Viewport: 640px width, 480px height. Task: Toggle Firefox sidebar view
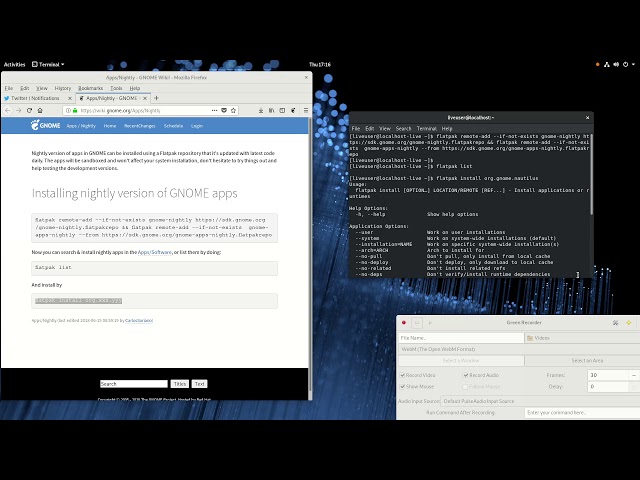(x=282, y=110)
